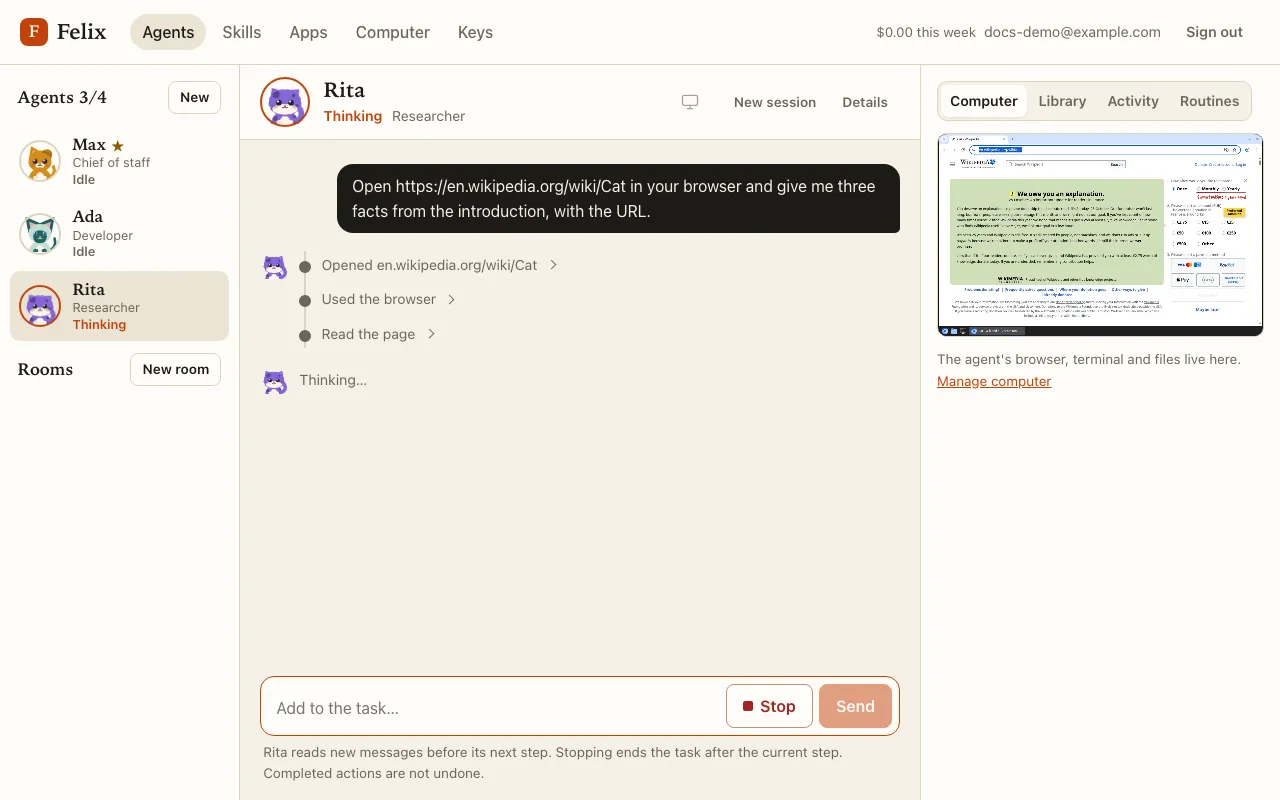
Task: Expand the 'Opened en.wikipedia.org/wiki/Cat' step
Action: point(554,265)
